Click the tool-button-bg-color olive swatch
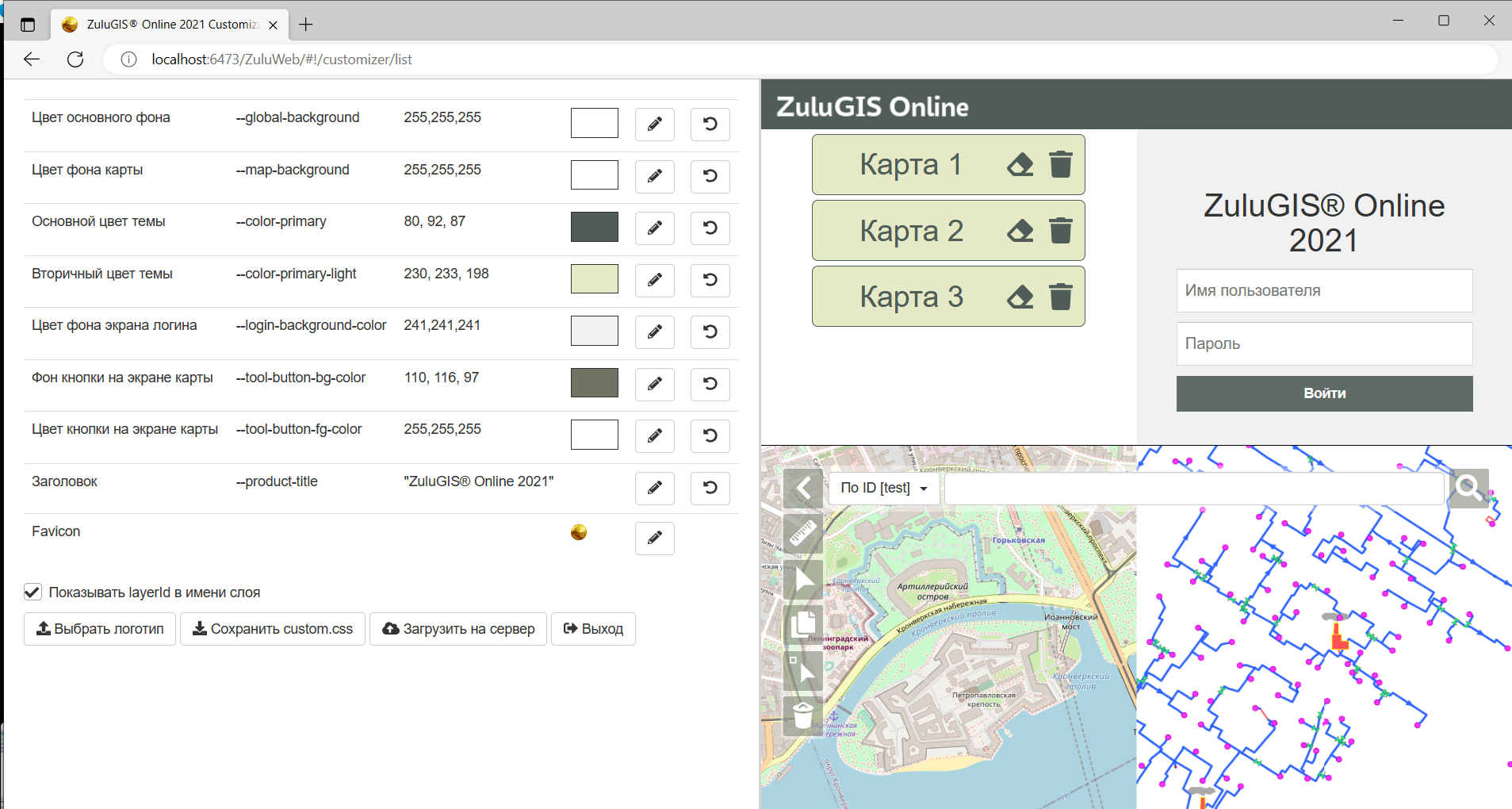The image size is (1512, 809). 595,382
